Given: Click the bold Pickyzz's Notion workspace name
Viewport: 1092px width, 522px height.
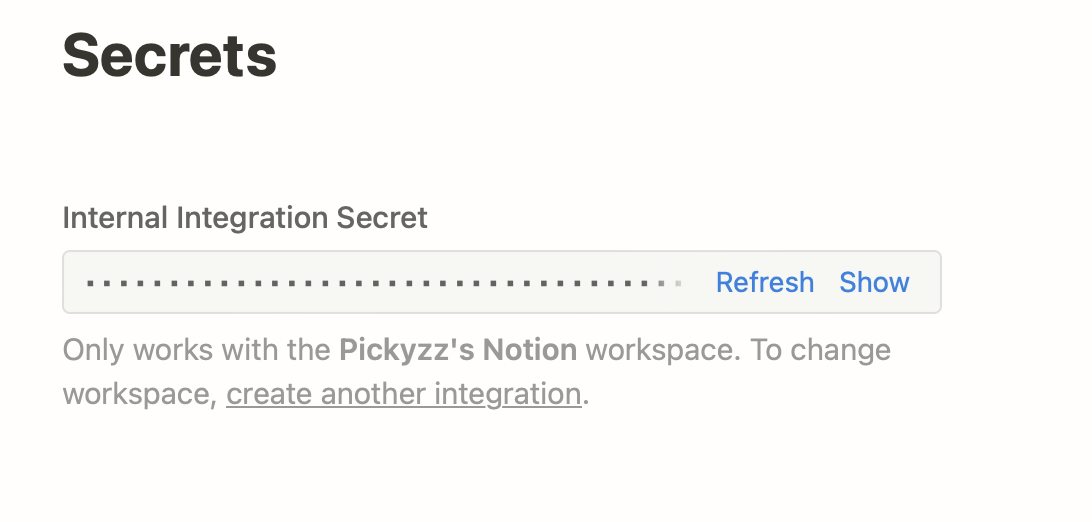Looking at the screenshot, I should click(x=458, y=350).
